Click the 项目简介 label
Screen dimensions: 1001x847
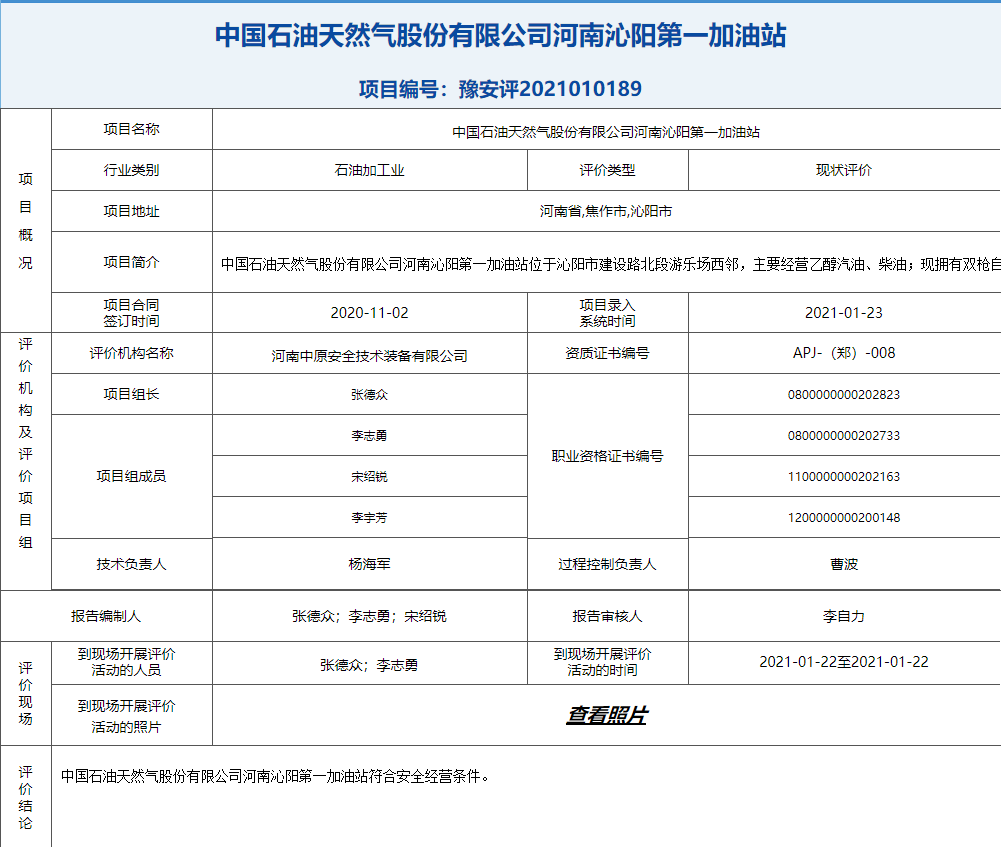click(x=132, y=262)
